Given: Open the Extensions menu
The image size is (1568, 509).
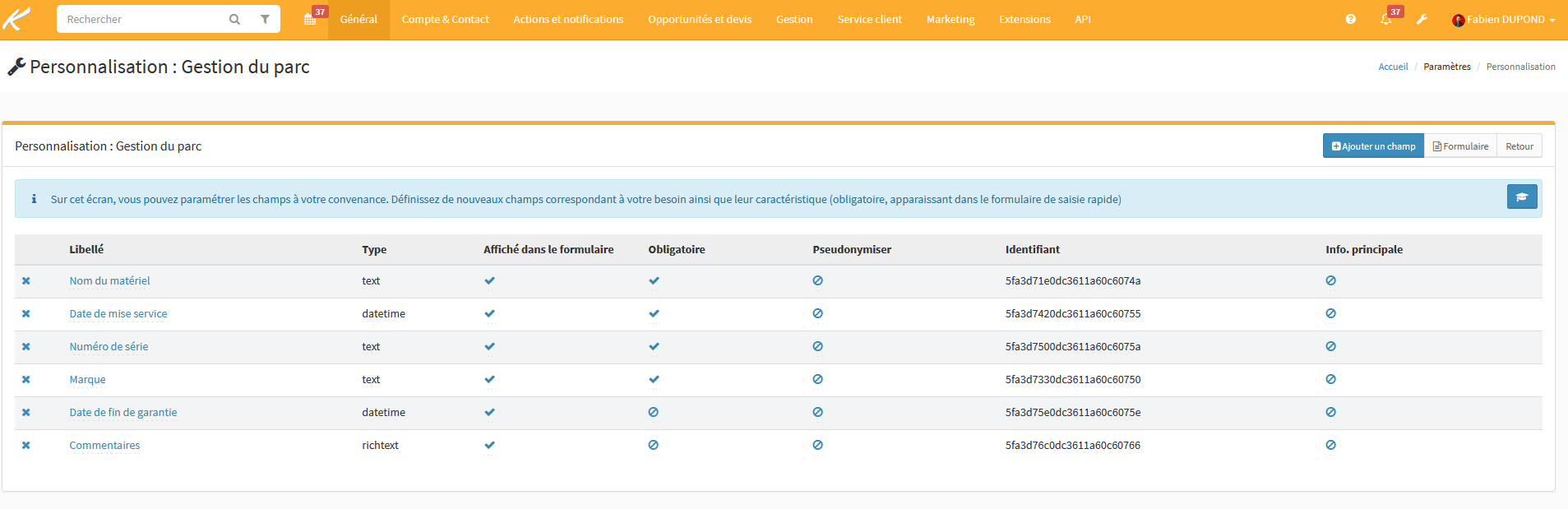Looking at the screenshot, I should point(1025,19).
